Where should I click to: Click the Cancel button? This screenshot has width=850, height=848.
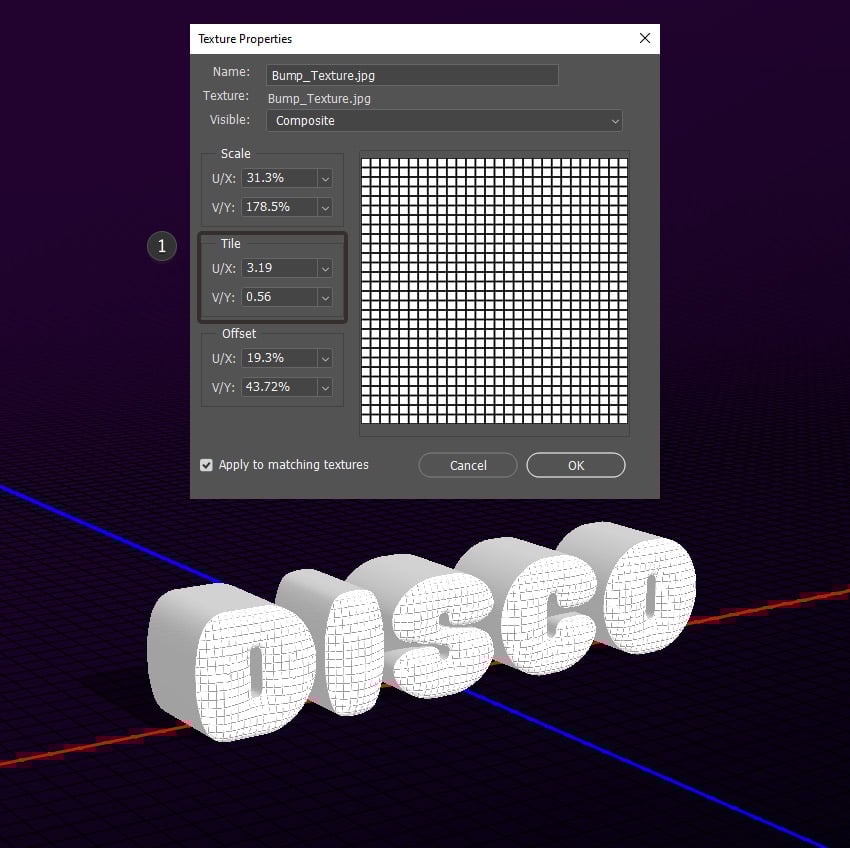pos(468,465)
